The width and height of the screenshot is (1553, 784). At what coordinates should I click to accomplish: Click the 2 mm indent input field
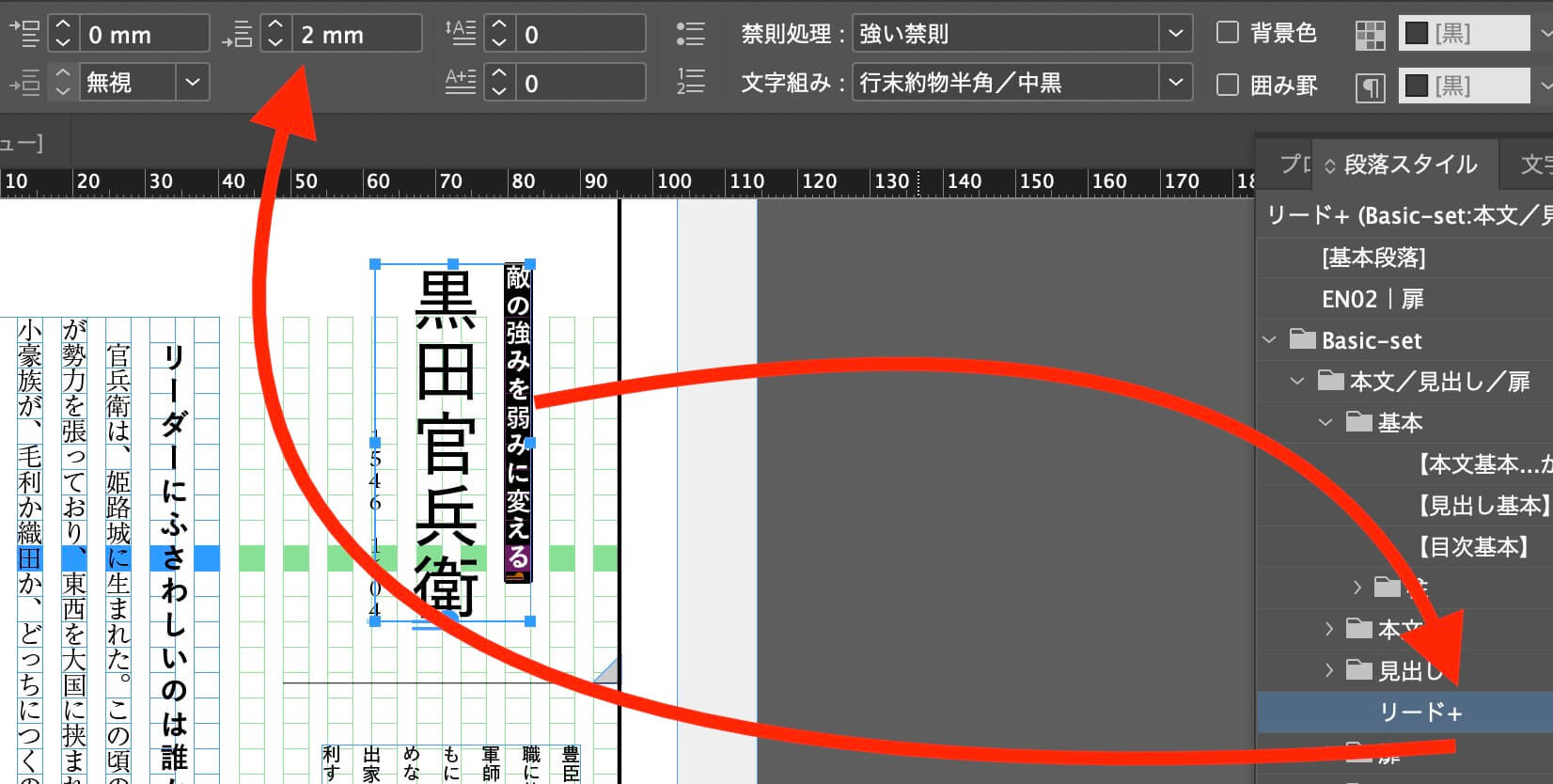[x=355, y=35]
